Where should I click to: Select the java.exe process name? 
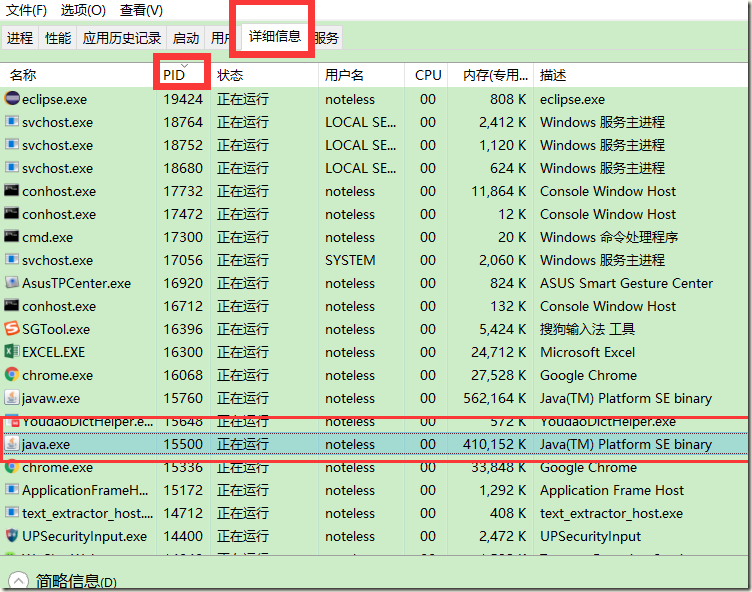(x=46, y=444)
